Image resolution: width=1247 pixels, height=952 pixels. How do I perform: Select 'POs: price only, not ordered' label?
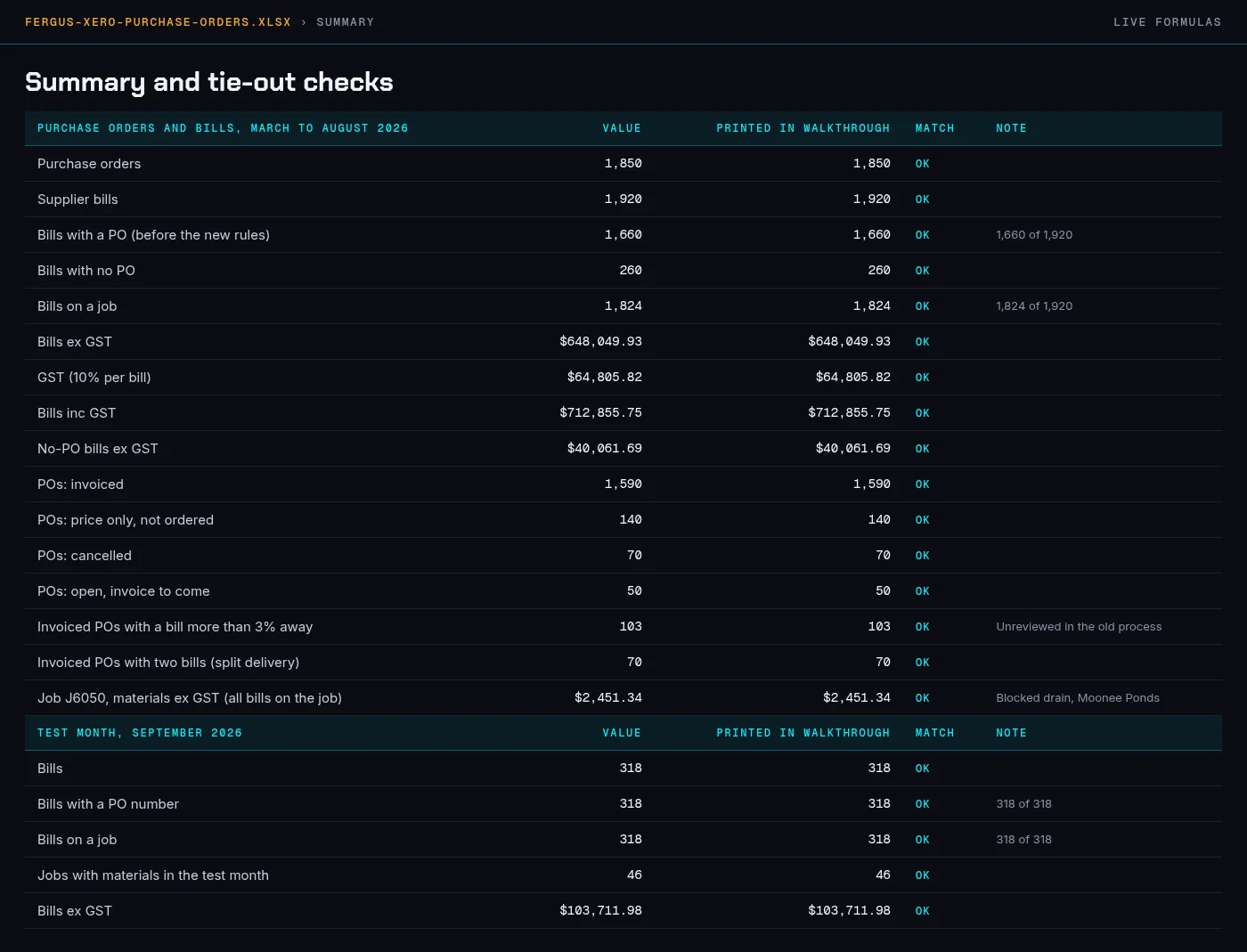pos(126,520)
